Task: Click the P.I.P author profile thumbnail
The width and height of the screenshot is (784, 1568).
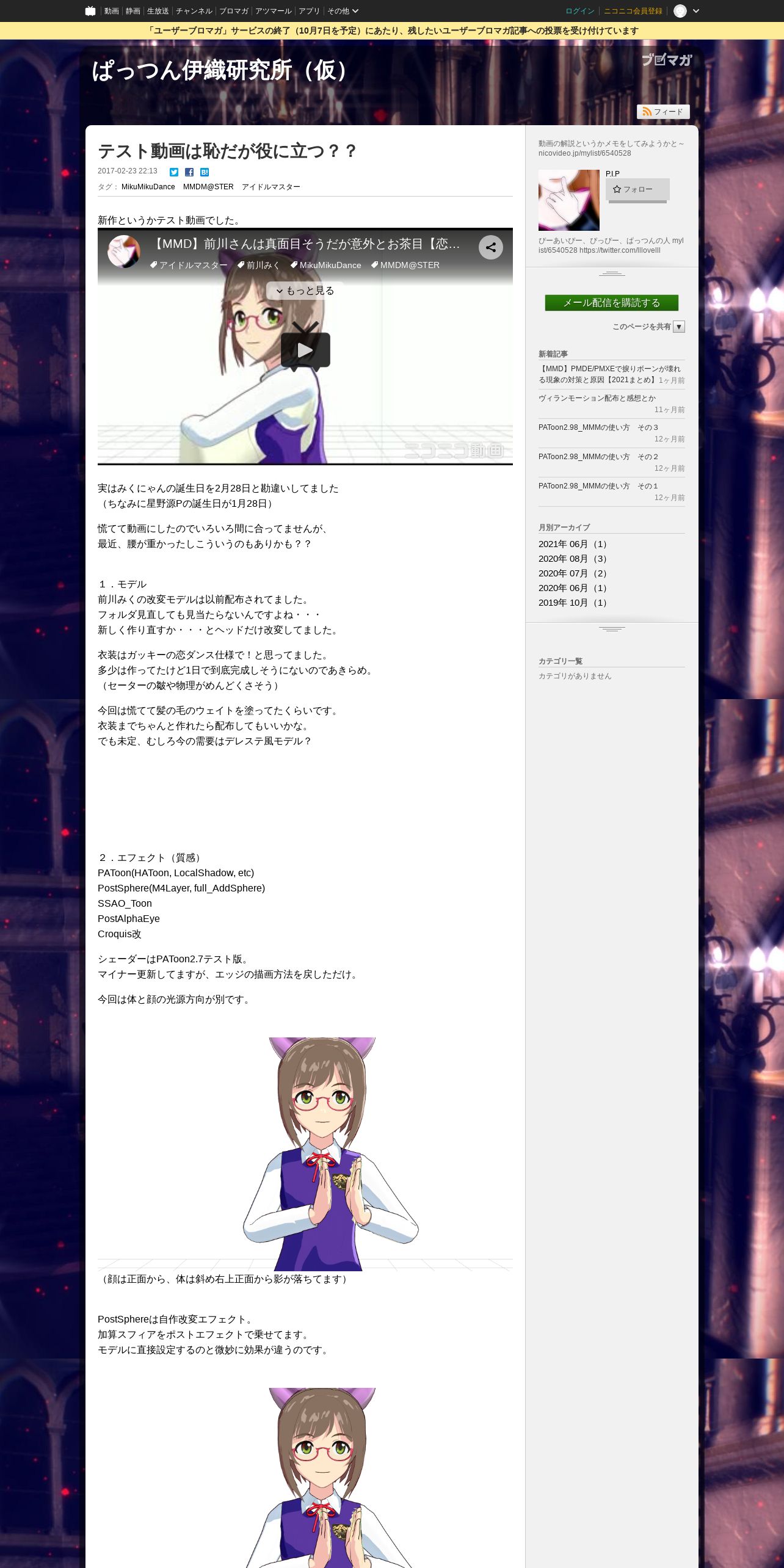Action: 569,200
